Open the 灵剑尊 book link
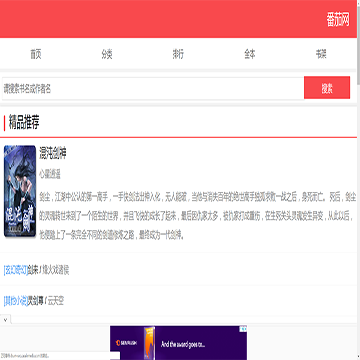The width and height of the screenshot is (360, 360). coord(36,301)
